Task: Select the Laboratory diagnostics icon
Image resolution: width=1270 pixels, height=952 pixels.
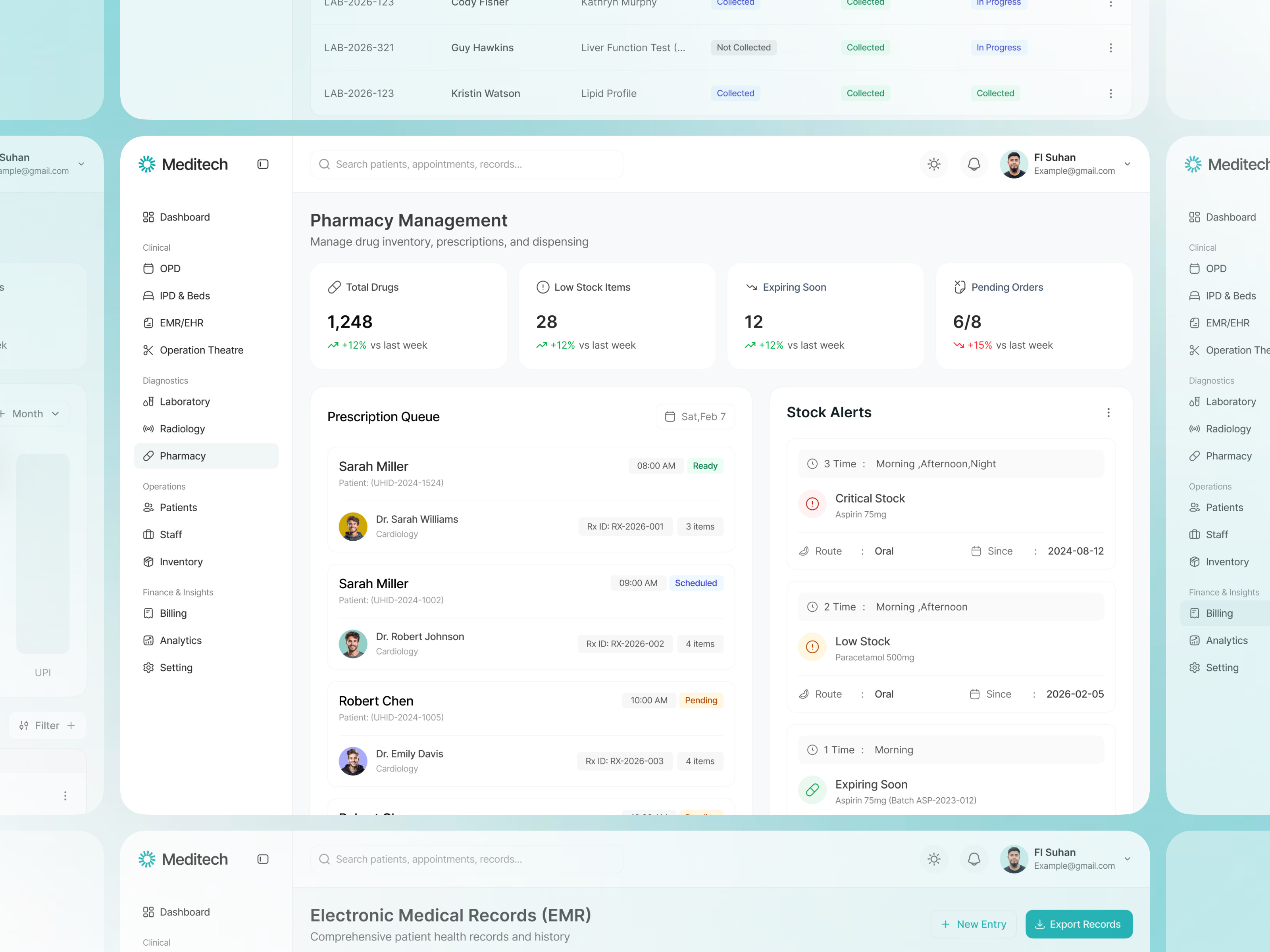Action: (148, 401)
